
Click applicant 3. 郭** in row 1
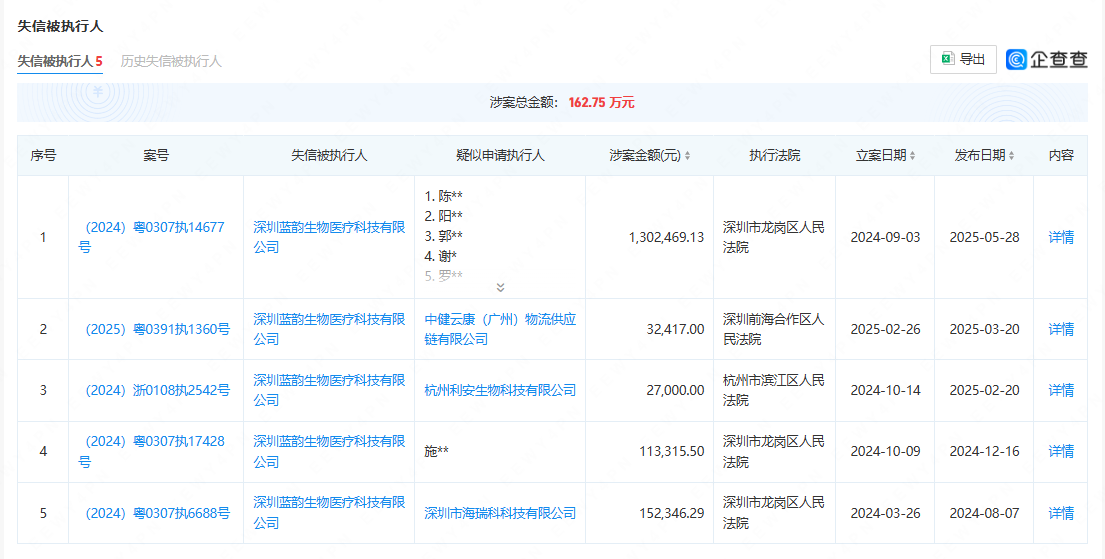click(x=443, y=236)
